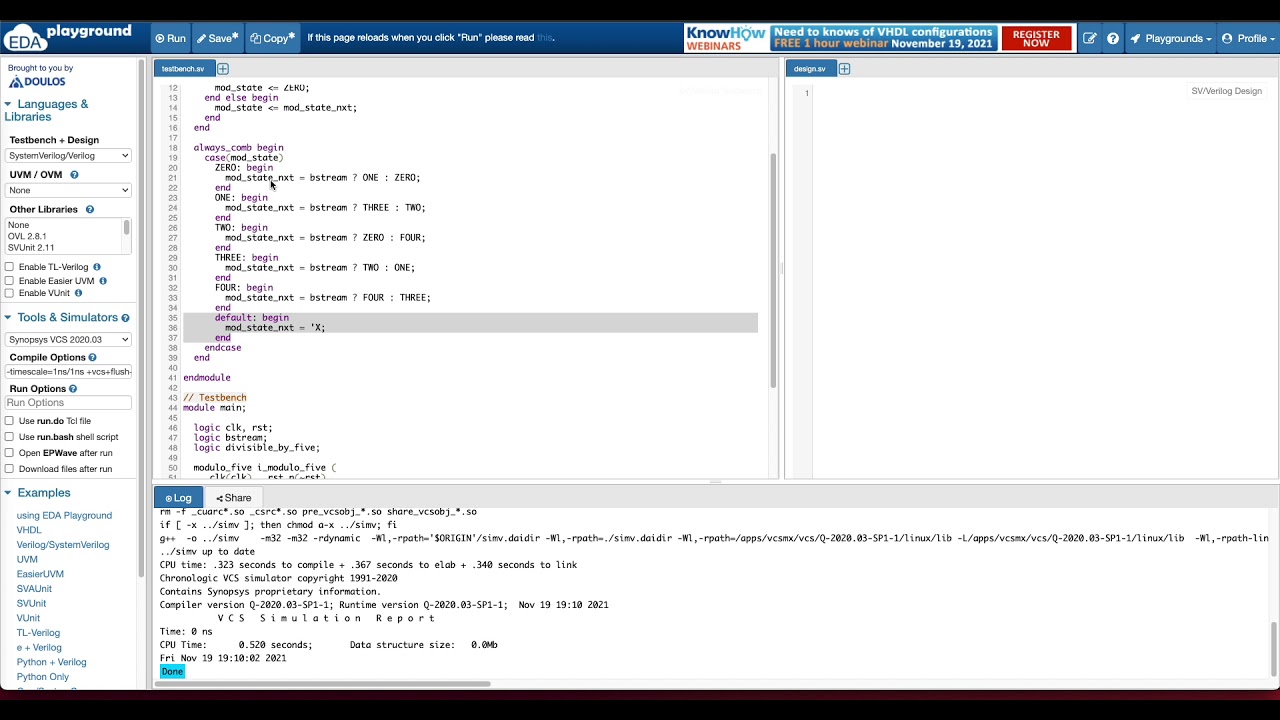The height and width of the screenshot is (720, 1280).
Task: Check Use run.bash shell script
Action: 9,437
